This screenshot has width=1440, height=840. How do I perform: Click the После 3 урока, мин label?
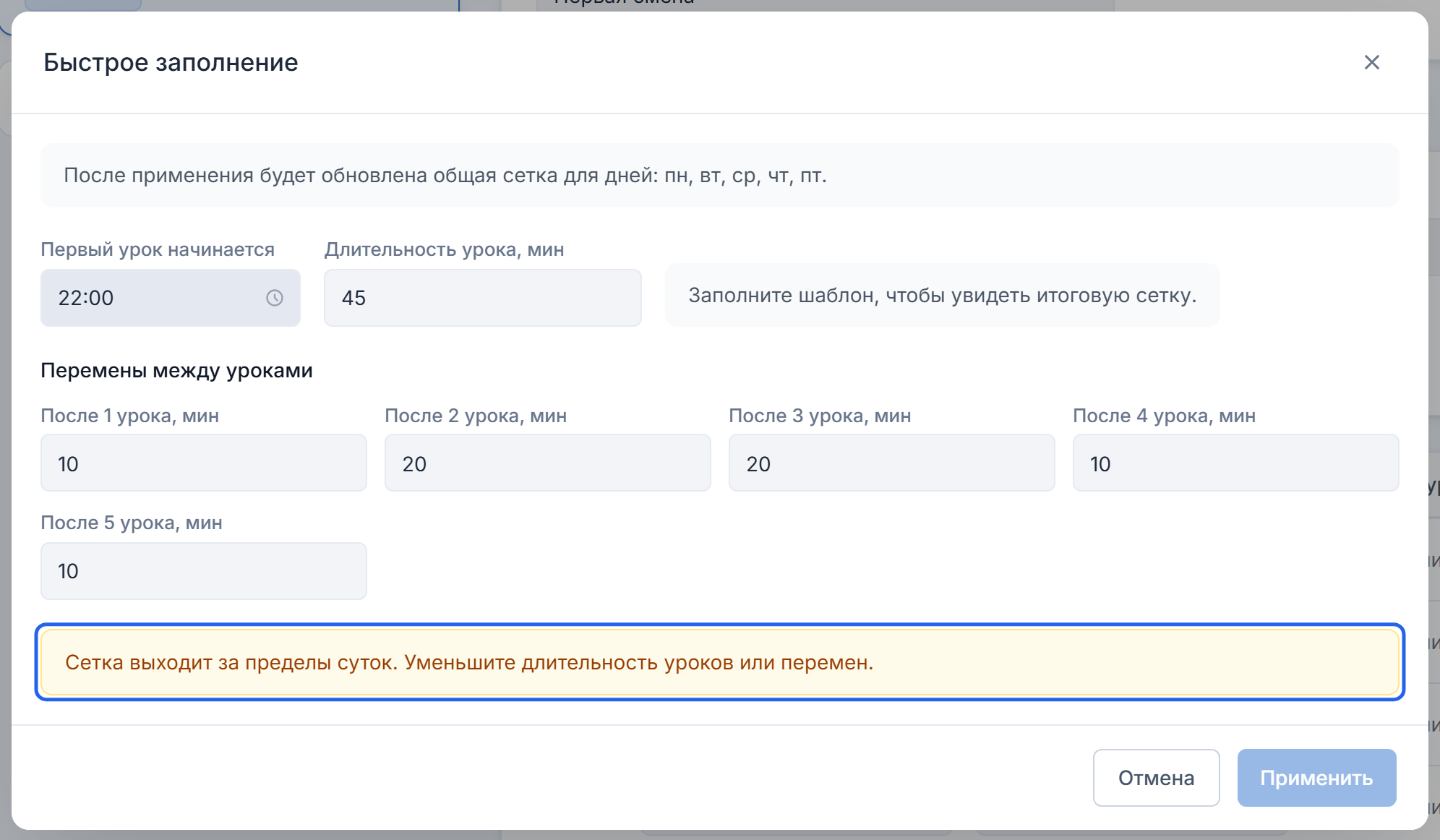tap(820, 416)
